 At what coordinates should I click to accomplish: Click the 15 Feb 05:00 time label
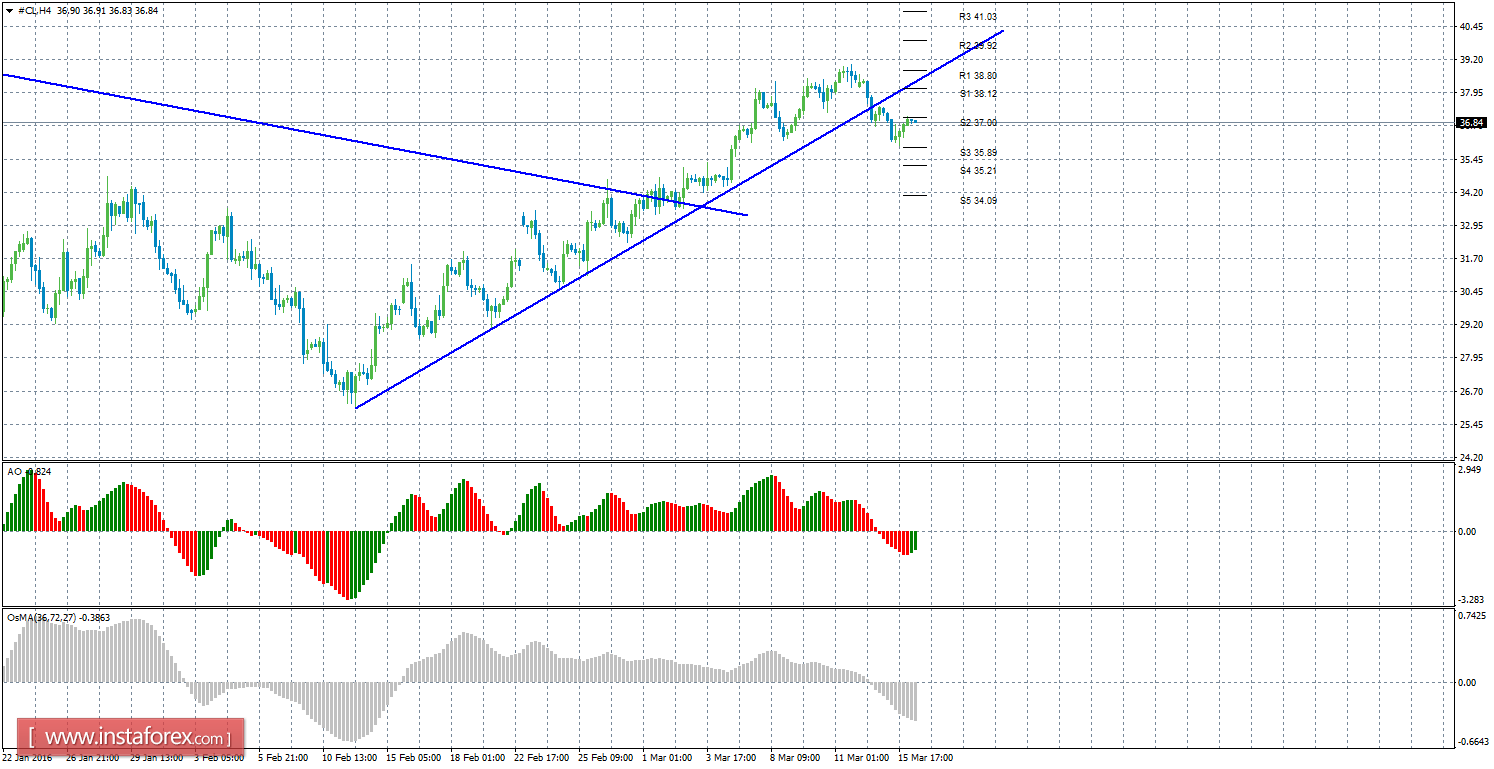click(x=412, y=758)
